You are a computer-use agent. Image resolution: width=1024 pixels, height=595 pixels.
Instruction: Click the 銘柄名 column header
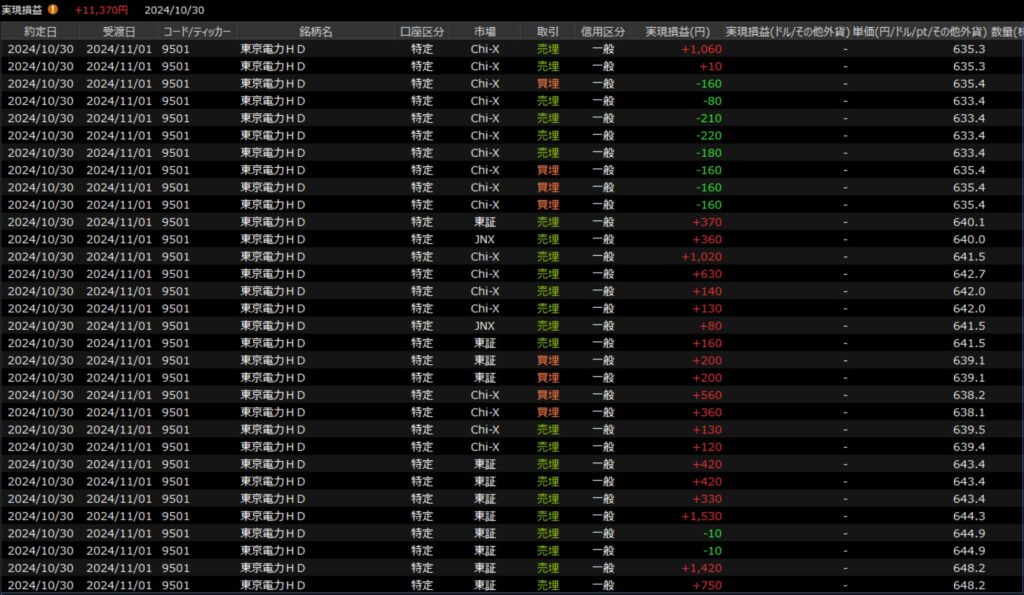click(315, 32)
